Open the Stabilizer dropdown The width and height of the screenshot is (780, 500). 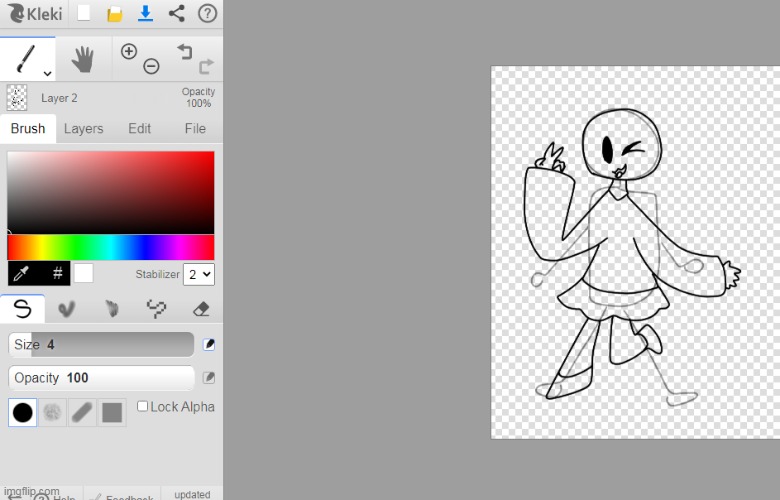pos(199,274)
